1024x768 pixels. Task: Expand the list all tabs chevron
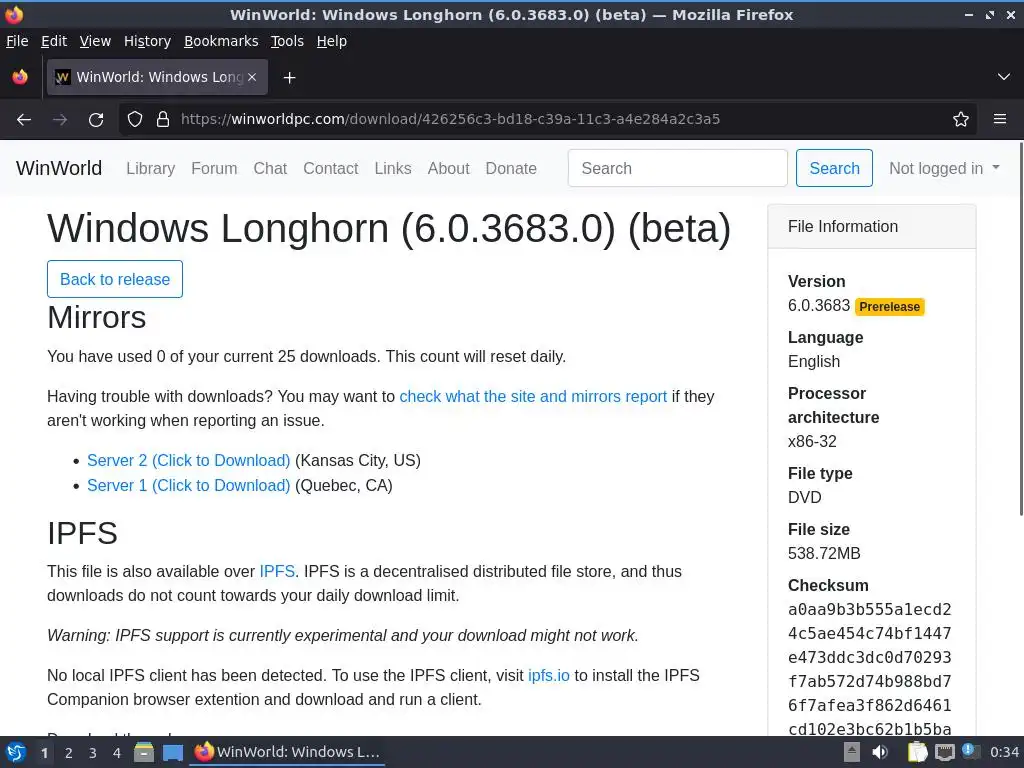point(1004,77)
